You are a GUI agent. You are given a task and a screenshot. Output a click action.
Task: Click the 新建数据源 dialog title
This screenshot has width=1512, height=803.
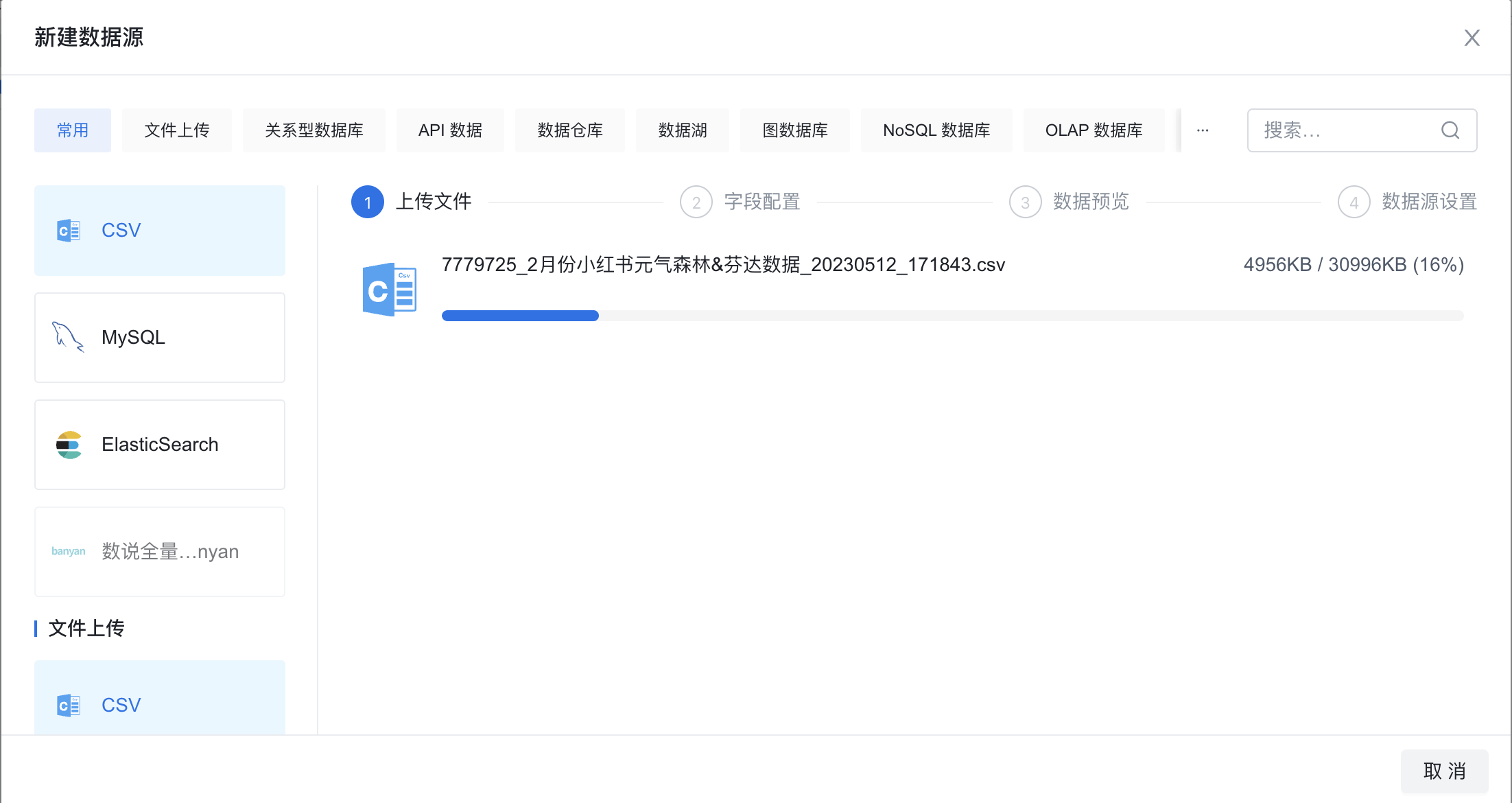[89, 37]
